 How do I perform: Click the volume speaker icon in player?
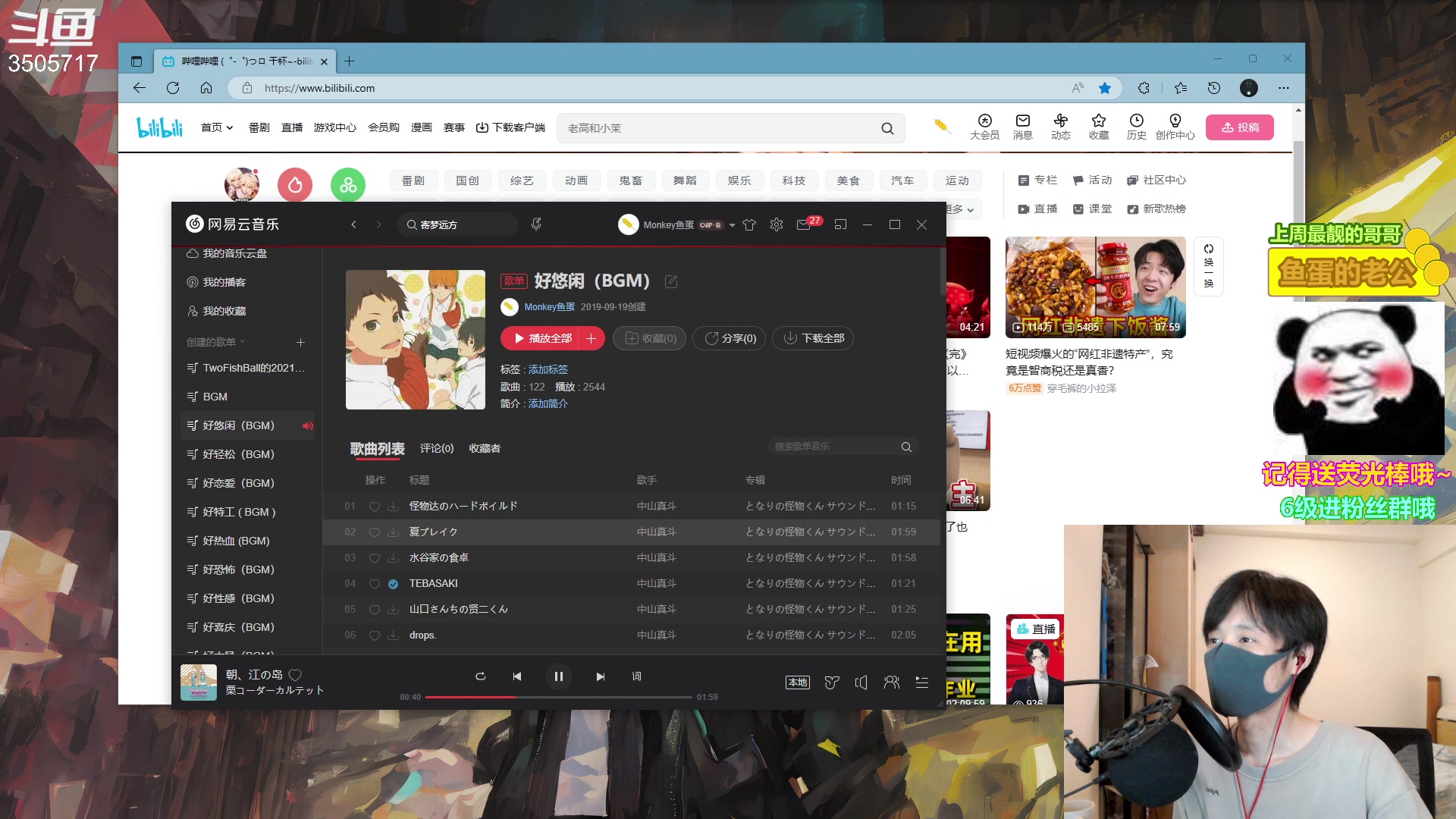tap(861, 682)
